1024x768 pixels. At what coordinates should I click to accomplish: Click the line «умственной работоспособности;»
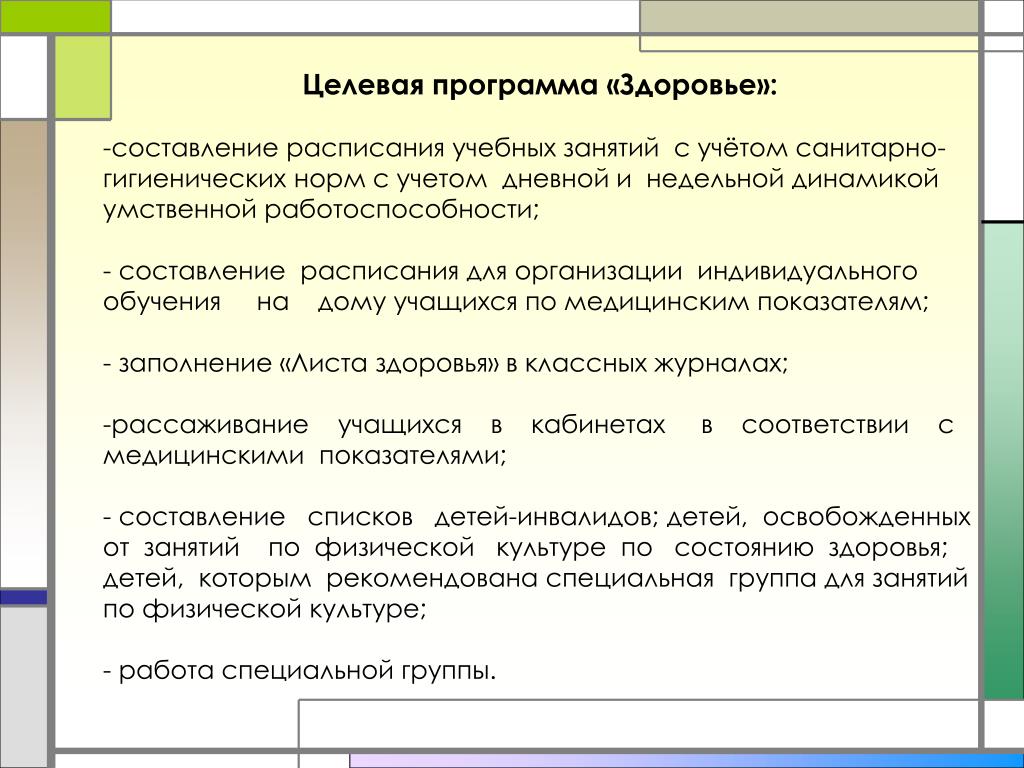(x=321, y=210)
